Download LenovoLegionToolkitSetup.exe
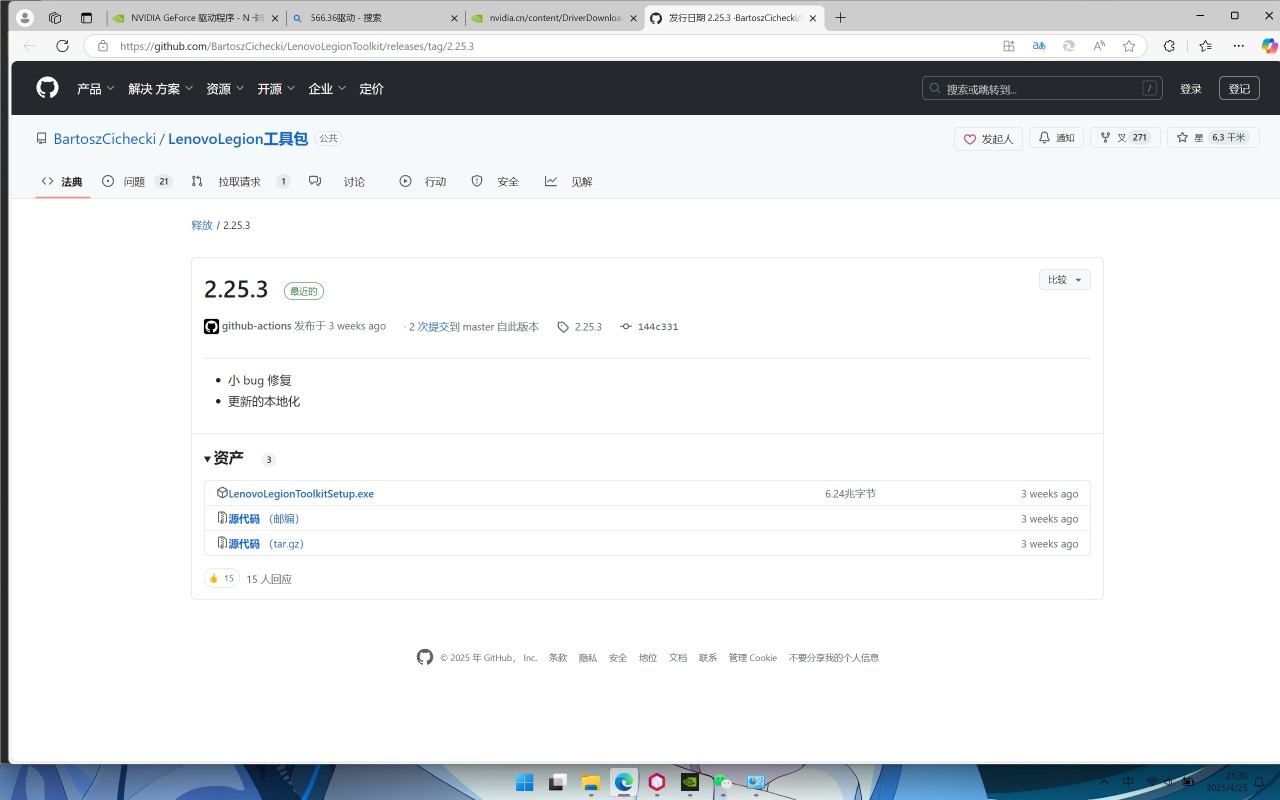This screenshot has height=800, width=1280. coord(301,494)
